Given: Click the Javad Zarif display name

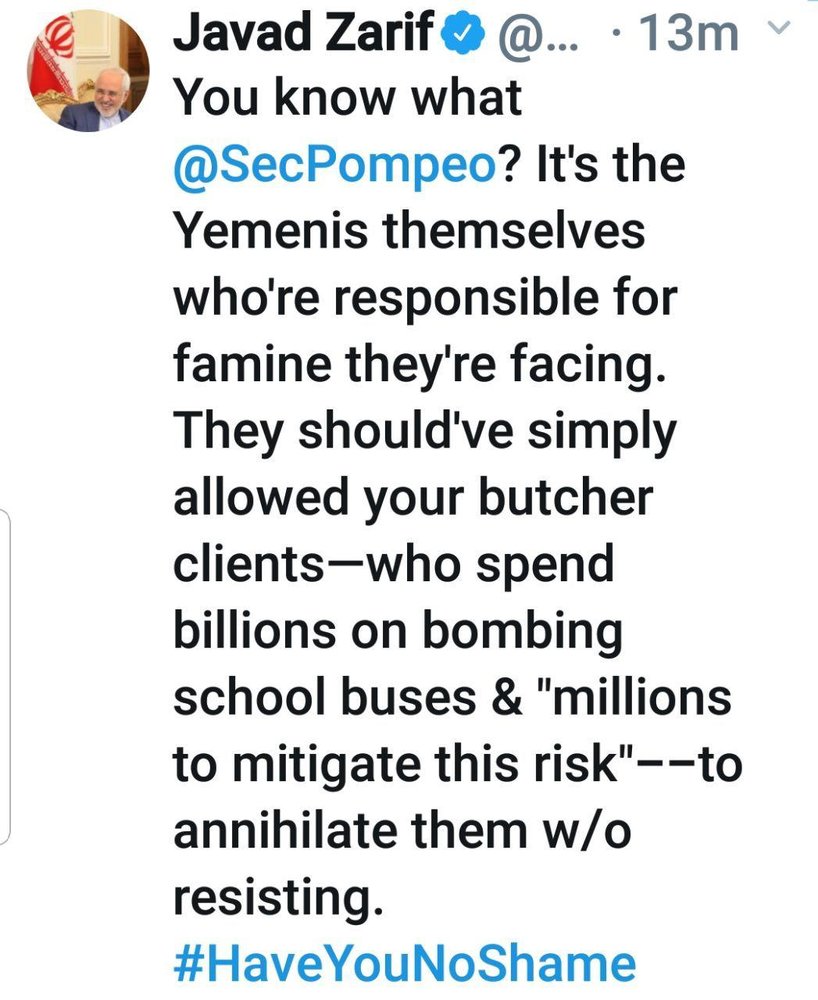Looking at the screenshot, I should (304, 35).
